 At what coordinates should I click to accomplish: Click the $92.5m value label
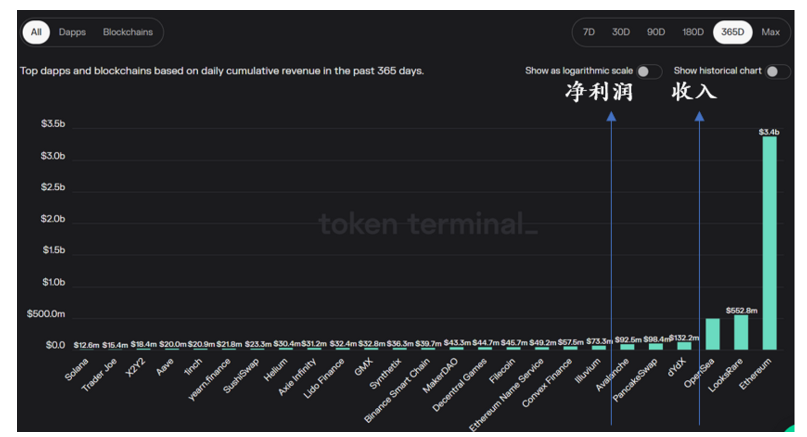click(x=628, y=340)
